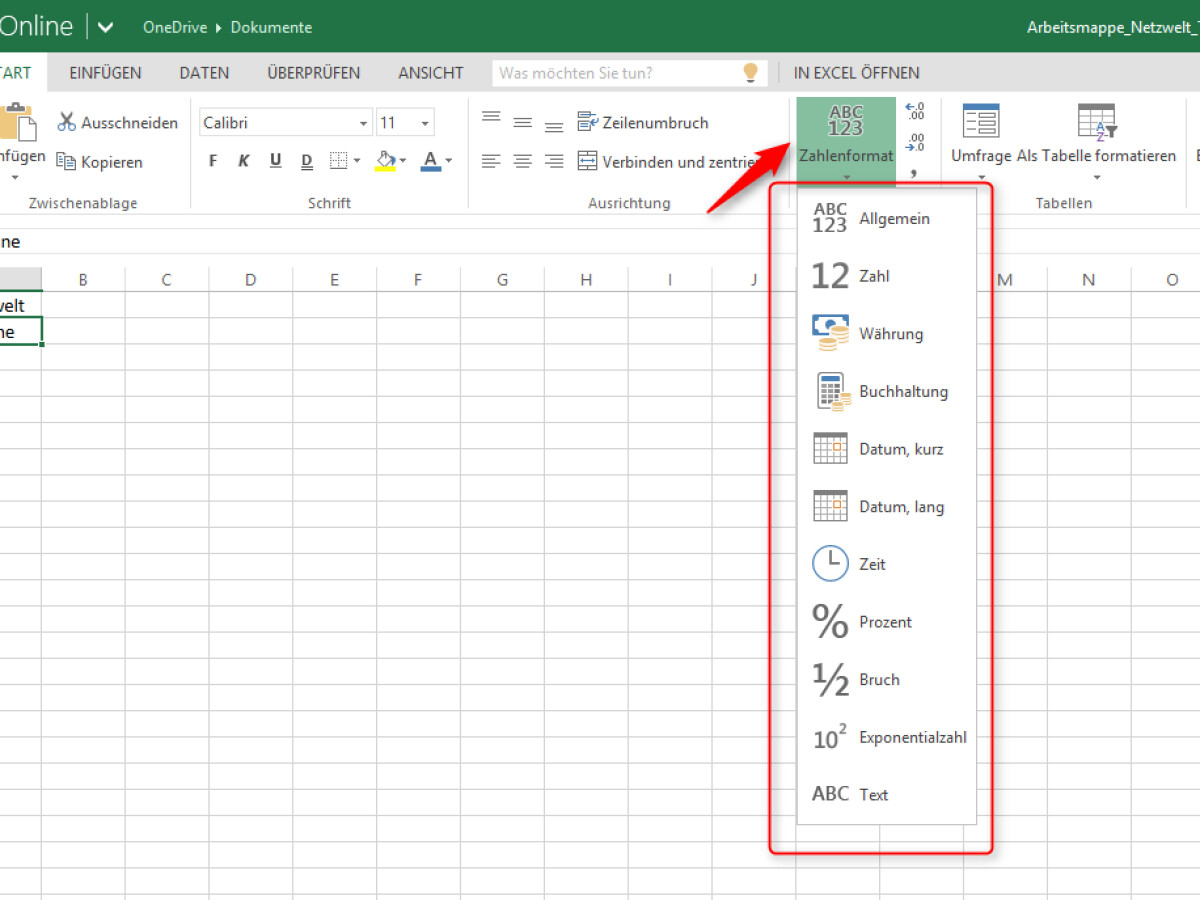The width and height of the screenshot is (1200, 900).
Task: Click IN EXCEL ÖFFNEN button
Action: (x=856, y=72)
